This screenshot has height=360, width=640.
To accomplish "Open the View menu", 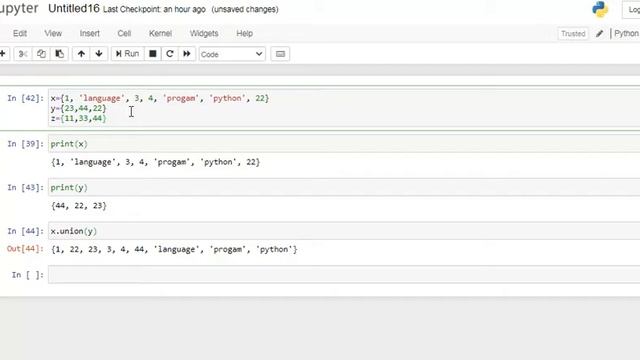I will click(x=53, y=33).
